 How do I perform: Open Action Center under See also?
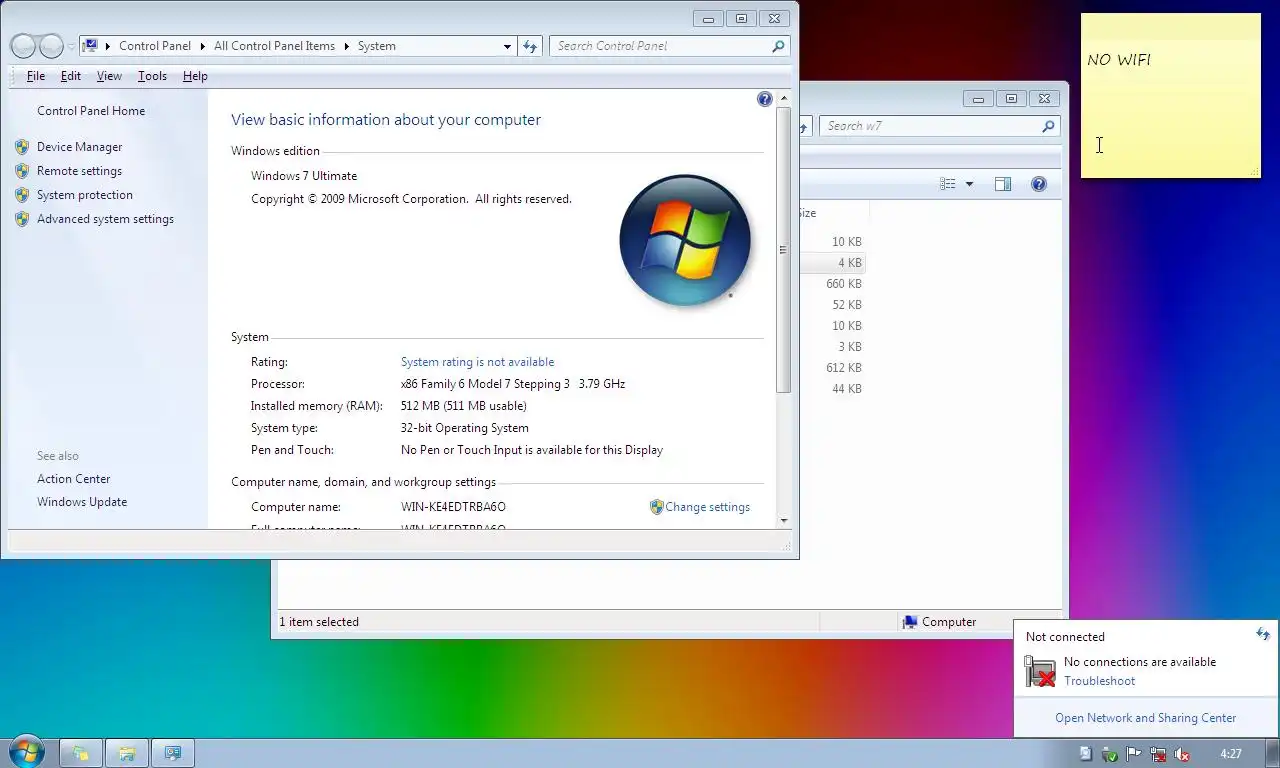coord(73,479)
